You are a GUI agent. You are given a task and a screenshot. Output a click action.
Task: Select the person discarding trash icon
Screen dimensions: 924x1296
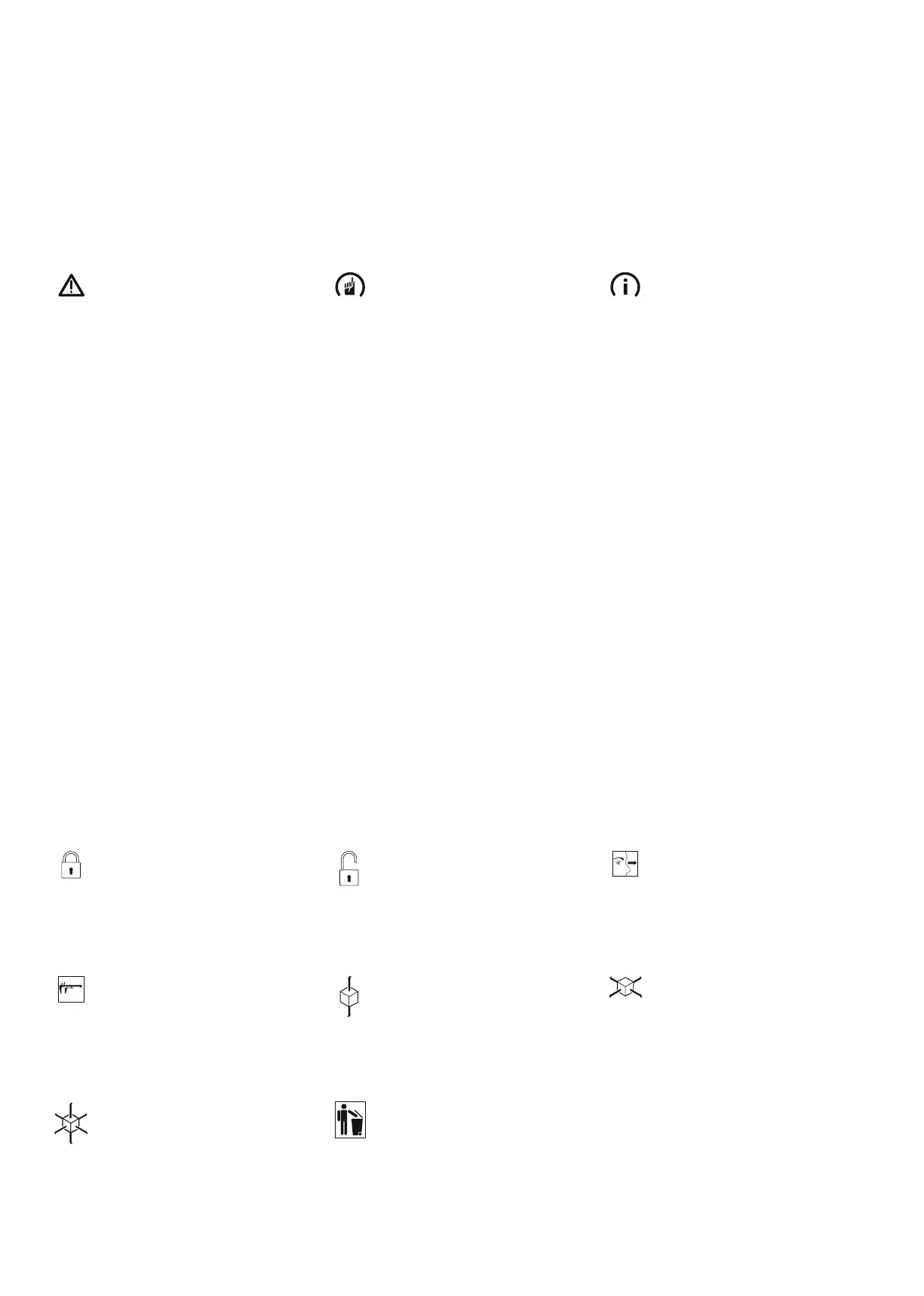pyautogui.click(x=350, y=1119)
